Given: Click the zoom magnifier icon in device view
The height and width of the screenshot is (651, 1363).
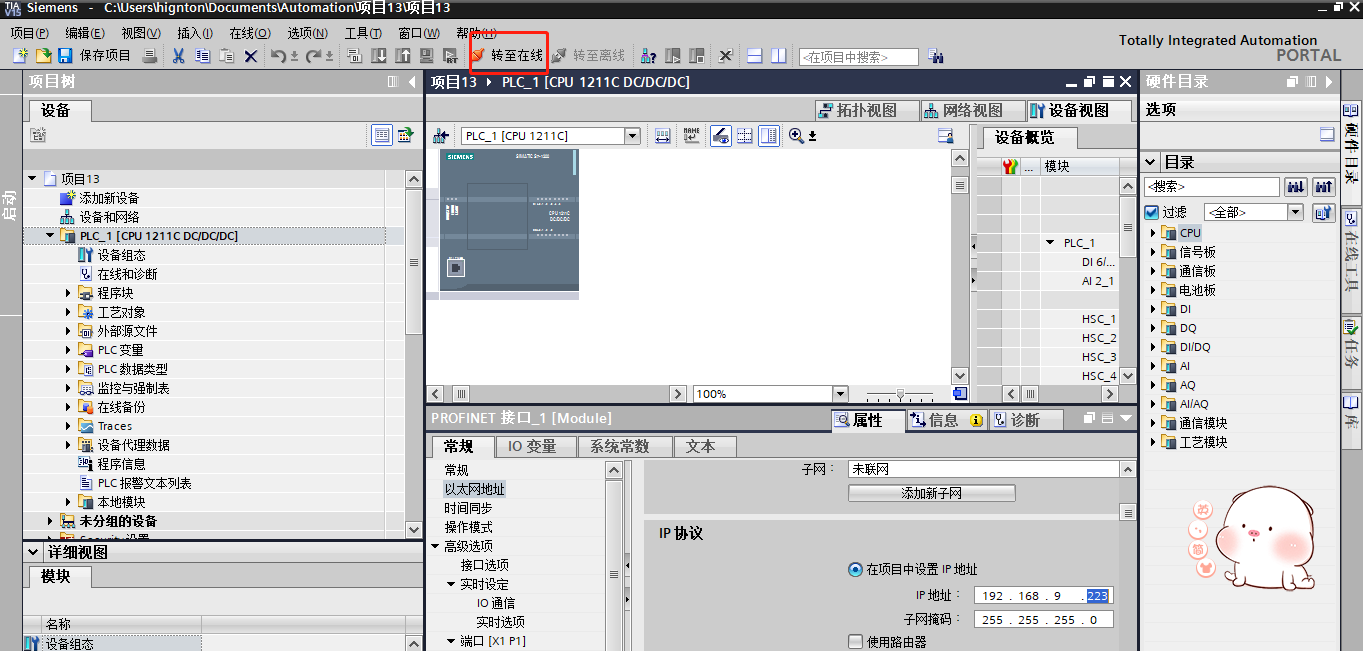Looking at the screenshot, I should tap(796, 136).
